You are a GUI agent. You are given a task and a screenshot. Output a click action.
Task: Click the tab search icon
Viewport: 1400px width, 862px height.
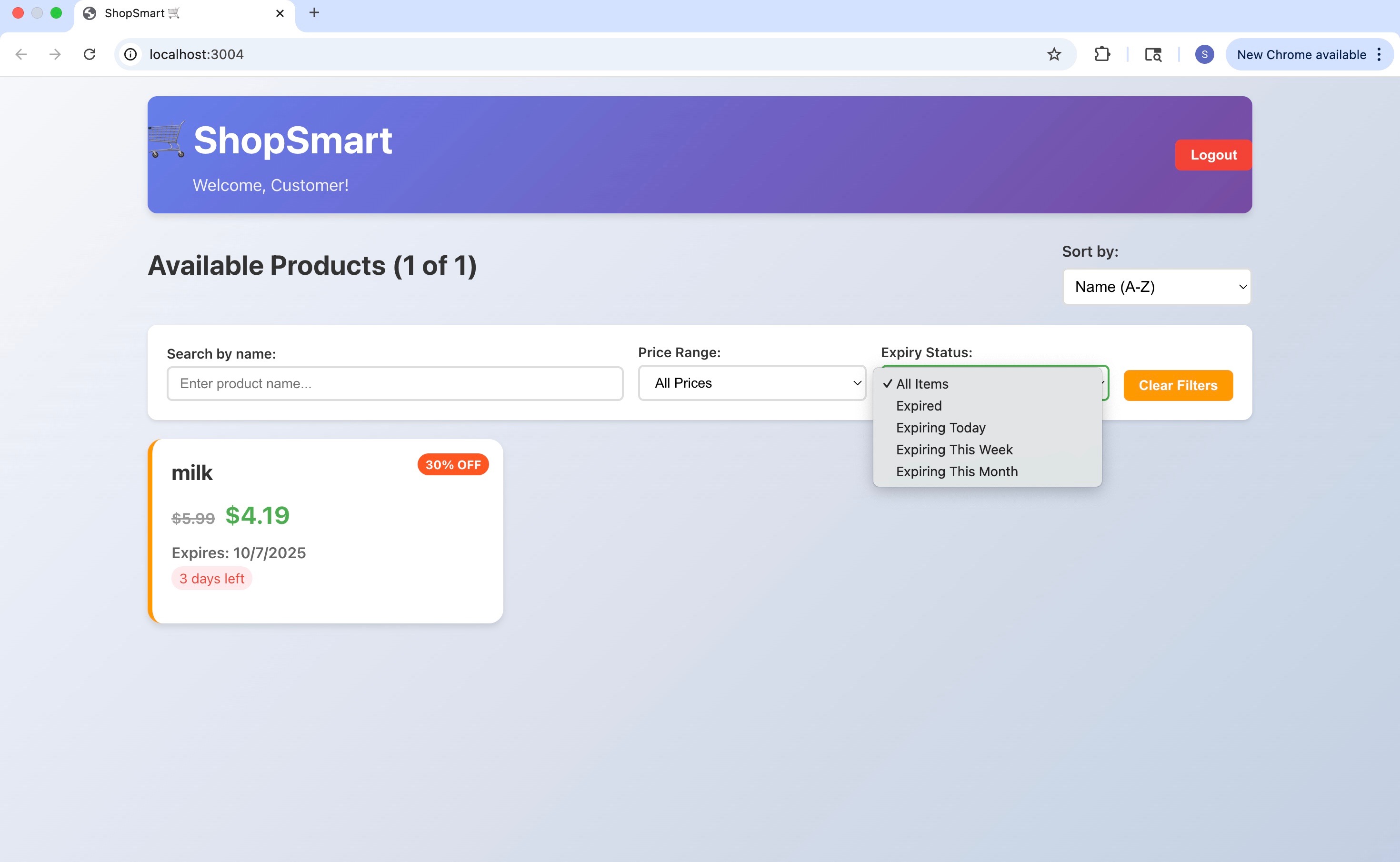[x=1153, y=54]
